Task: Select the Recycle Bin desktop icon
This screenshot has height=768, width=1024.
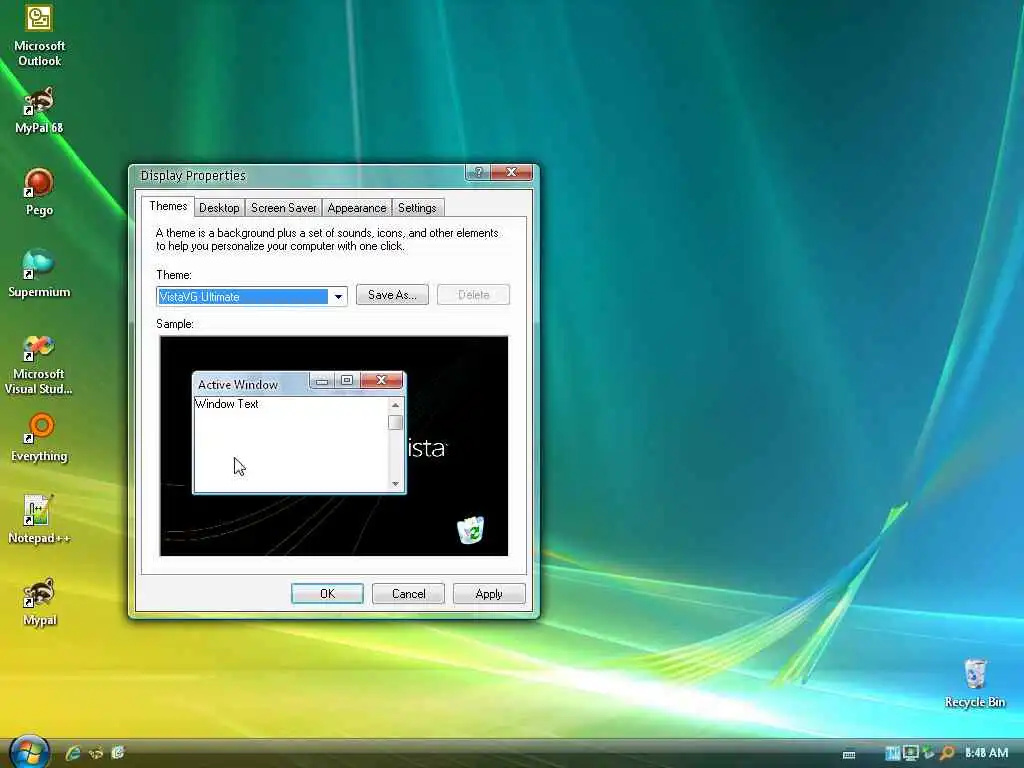Action: 974,683
